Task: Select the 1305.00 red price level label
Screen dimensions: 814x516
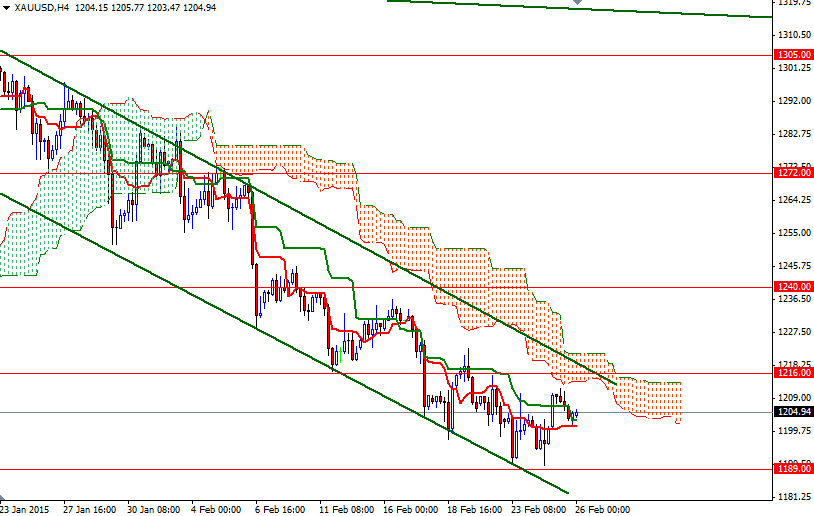Action: pos(792,55)
